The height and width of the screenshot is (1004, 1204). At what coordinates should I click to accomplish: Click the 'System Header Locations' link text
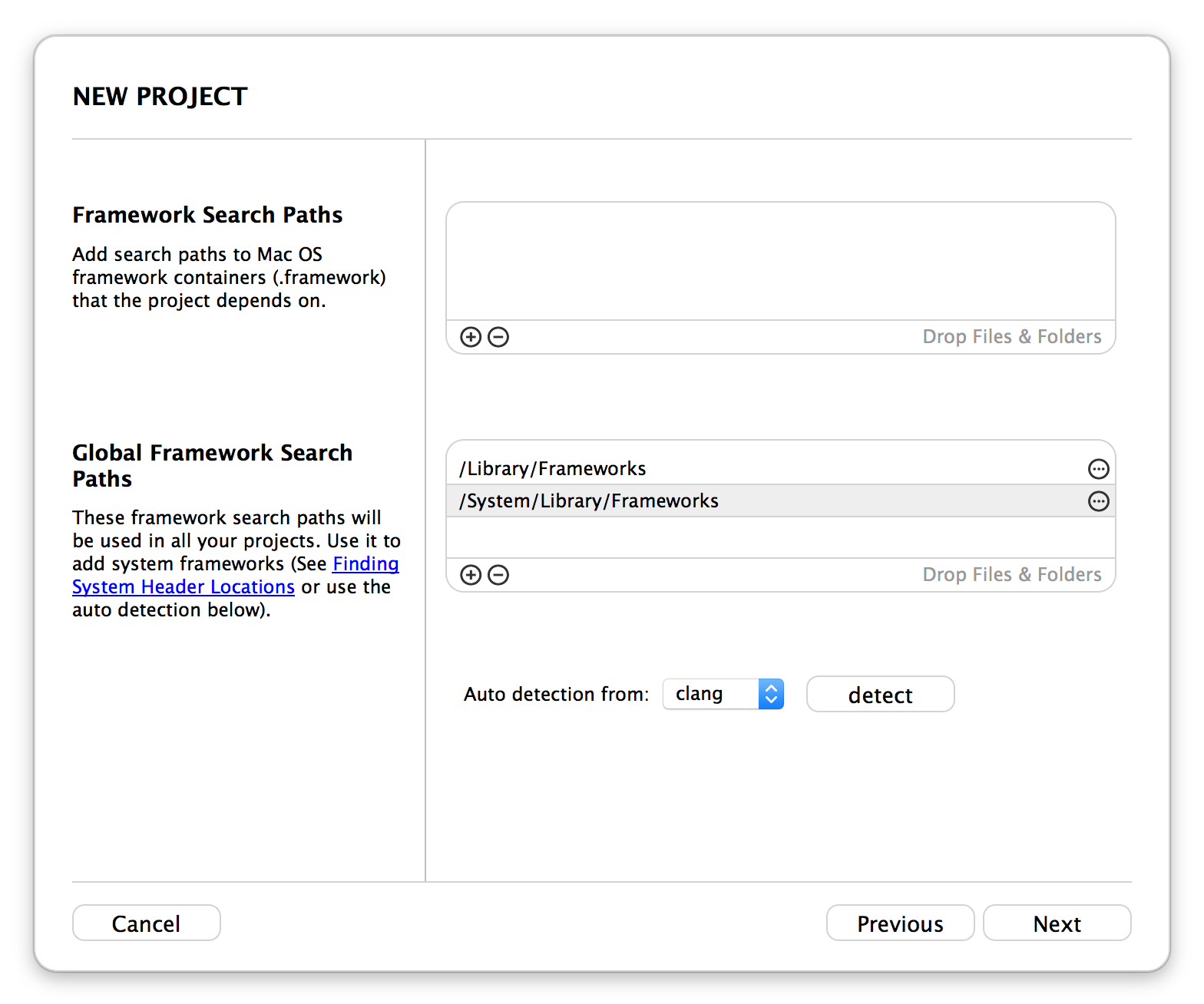(184, 587)
